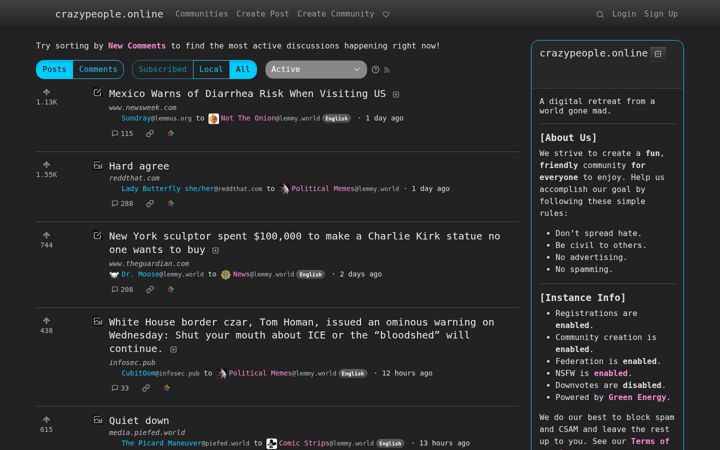Open user CubitOom profile link
This screenshot has width=720, height=450.
coord(161,373)
